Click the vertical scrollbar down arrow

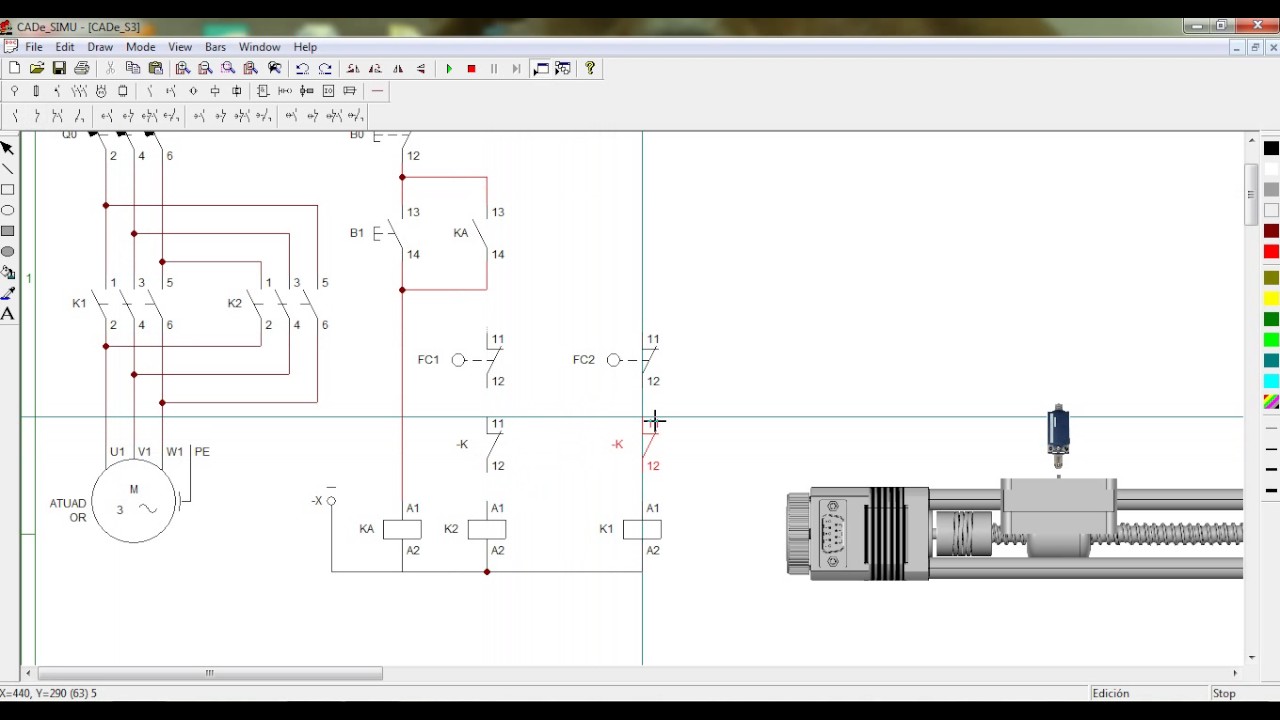pyautogui.click(x=1251, y=658)
